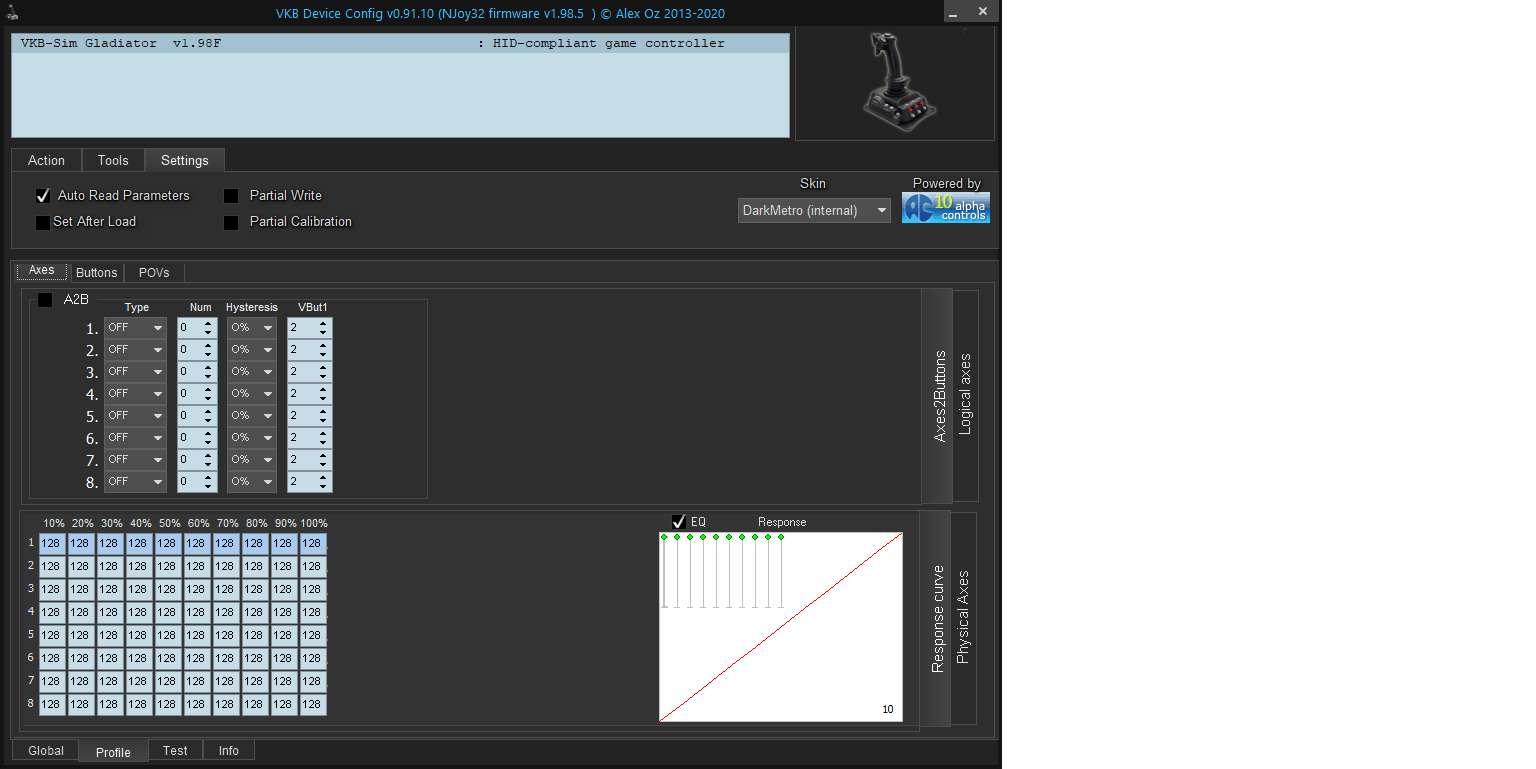The height and width of the screenshot is (769, 1536).
Task: Open the Info bottom tab
Action: coord(229,751)
